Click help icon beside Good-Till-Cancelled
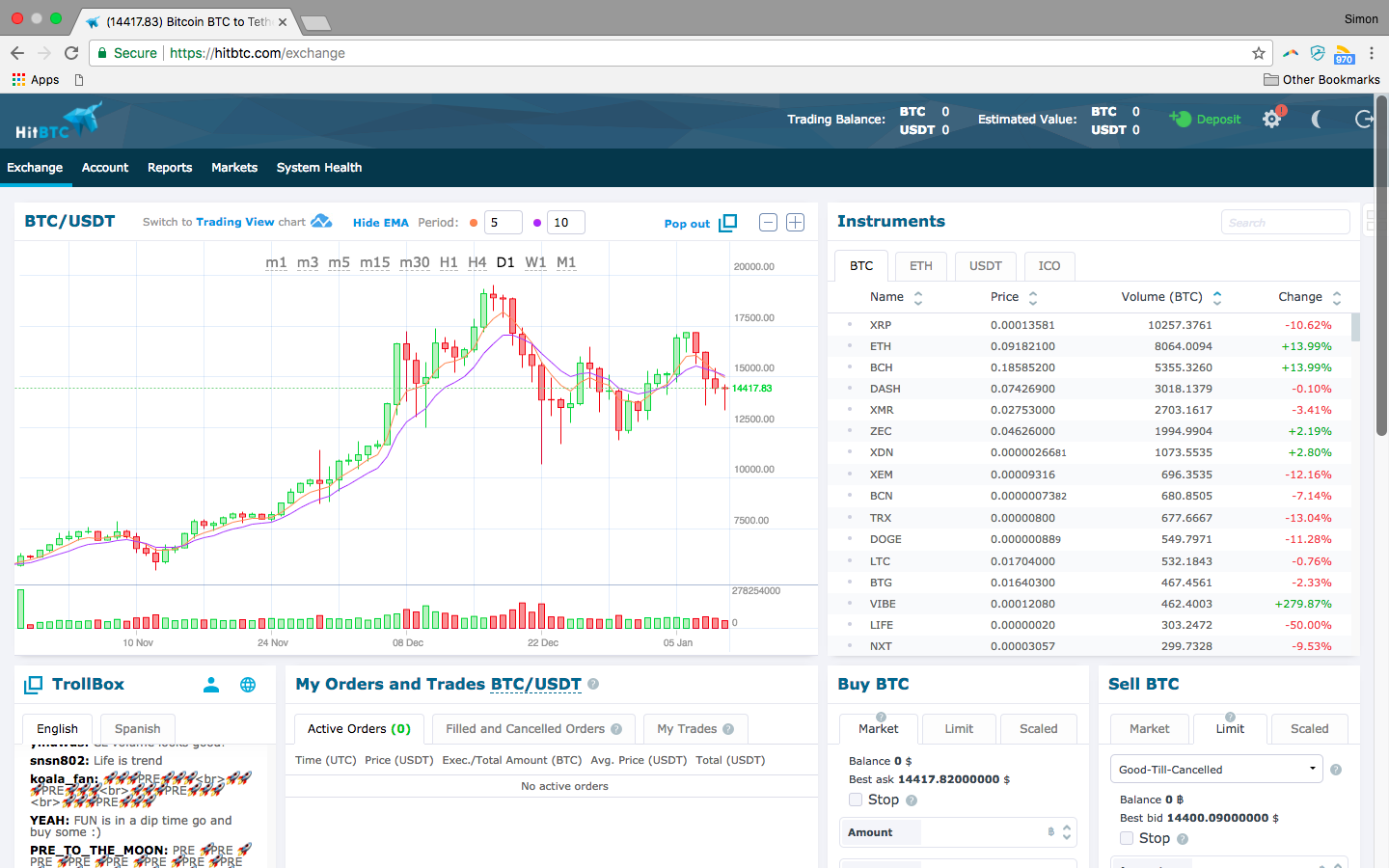The width and height of the screenshot is (1389, 868). (x=1336, y=770)
